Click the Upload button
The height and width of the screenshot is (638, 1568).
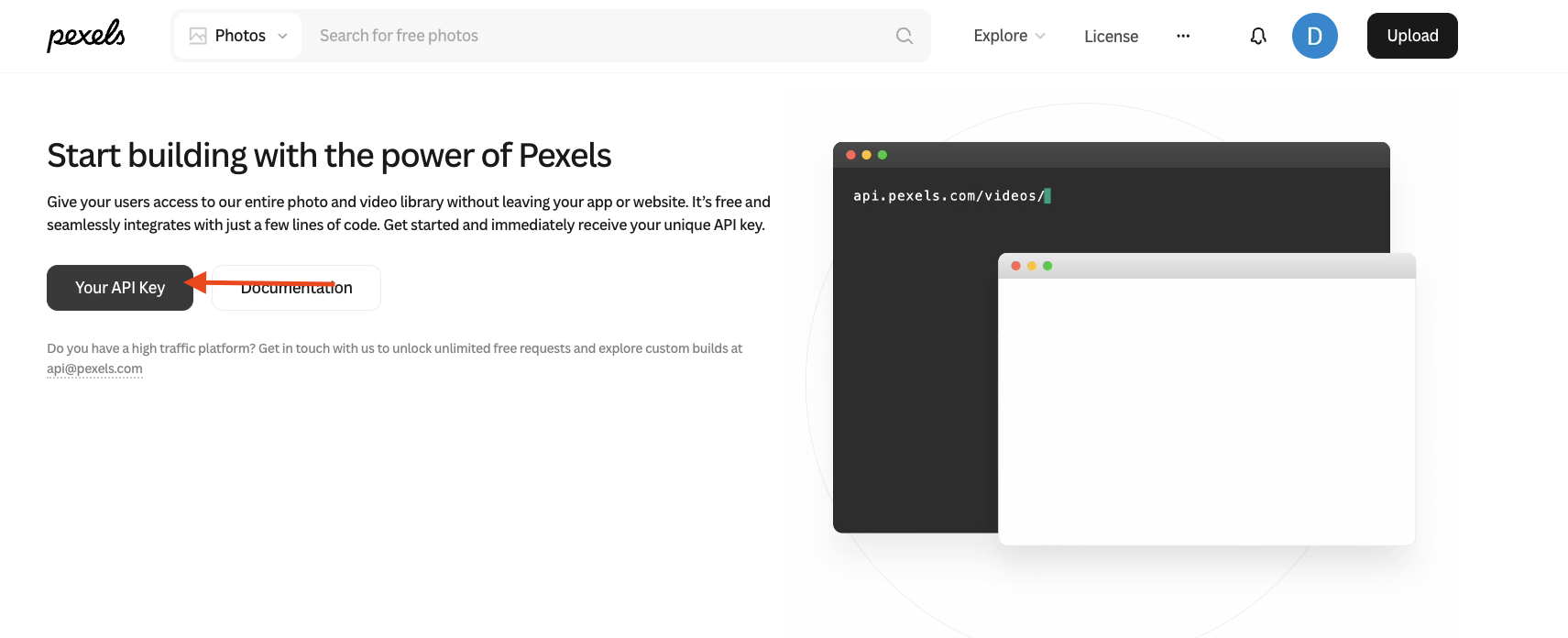1412,36
